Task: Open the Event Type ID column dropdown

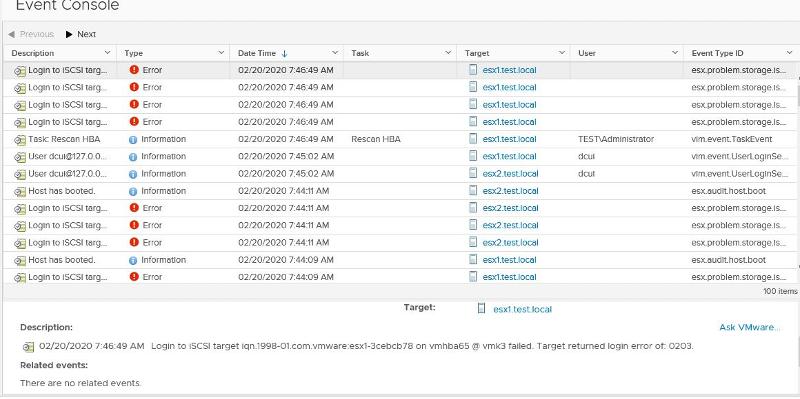Action: (789, 53)
